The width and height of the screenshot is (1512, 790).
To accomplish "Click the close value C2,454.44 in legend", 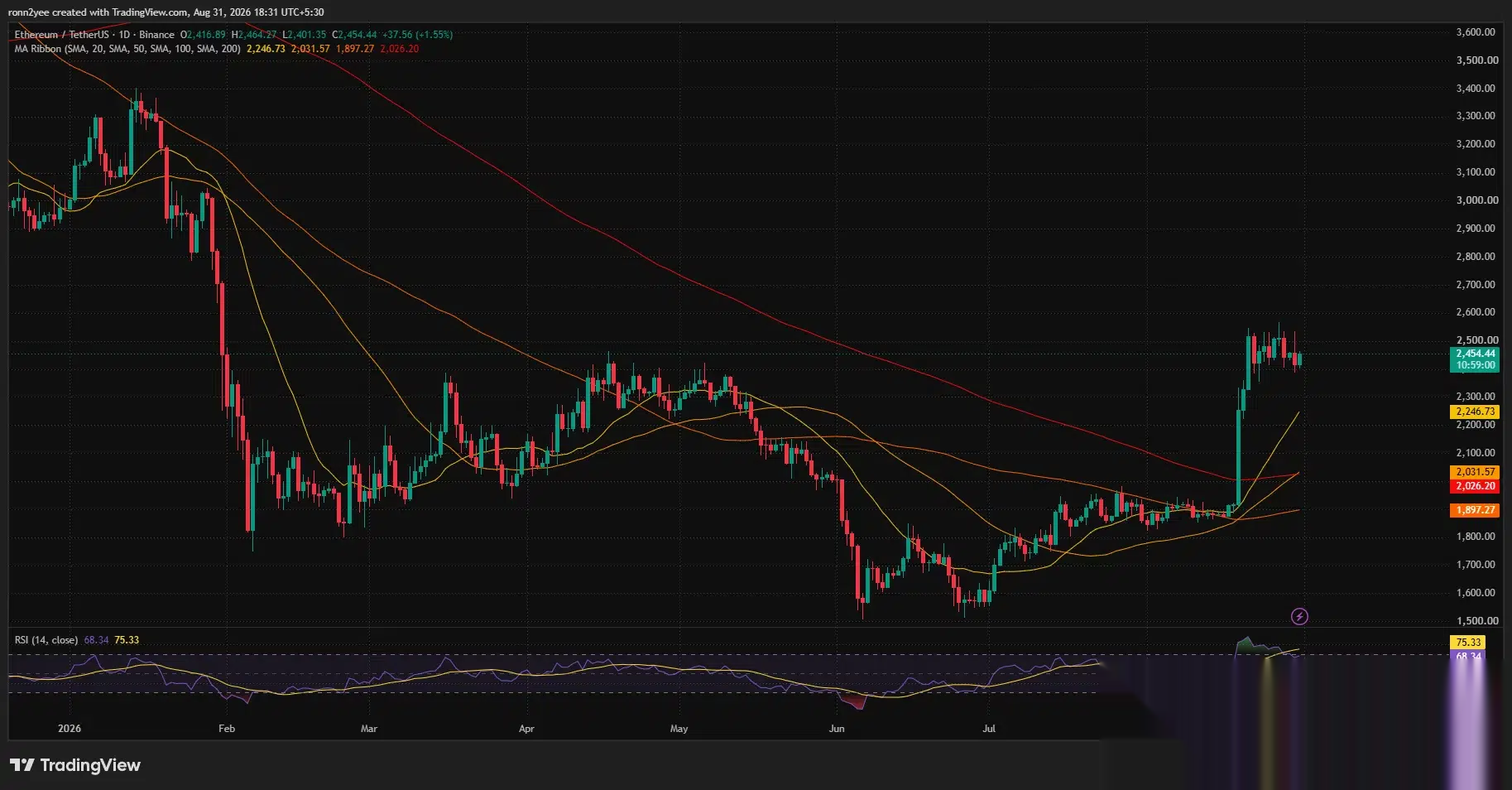I will [x=354, y=35].
